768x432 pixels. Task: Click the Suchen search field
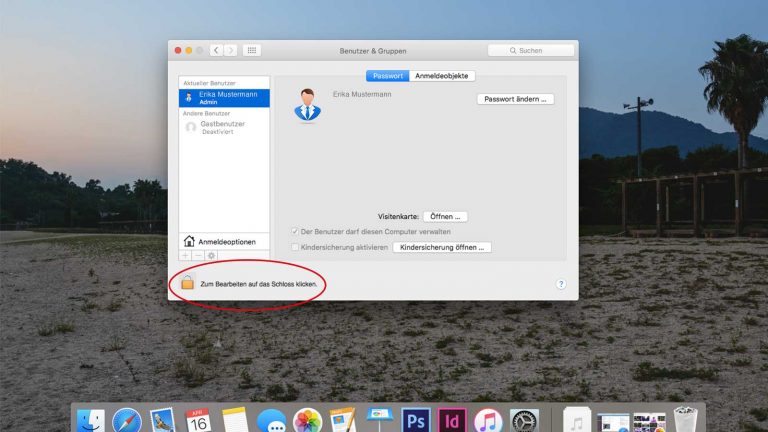[531, 50]
